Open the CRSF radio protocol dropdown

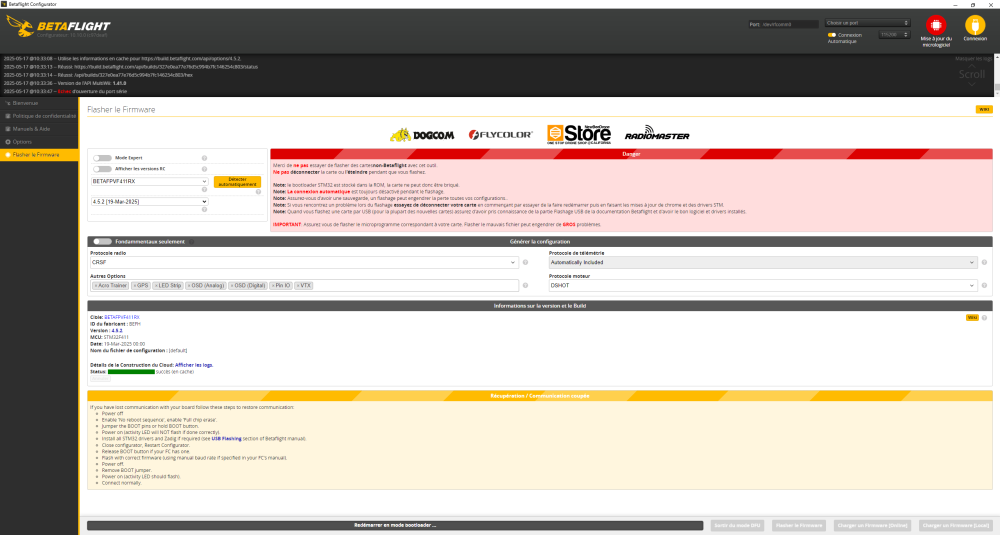pyautogui.click(x=304, y=262)
